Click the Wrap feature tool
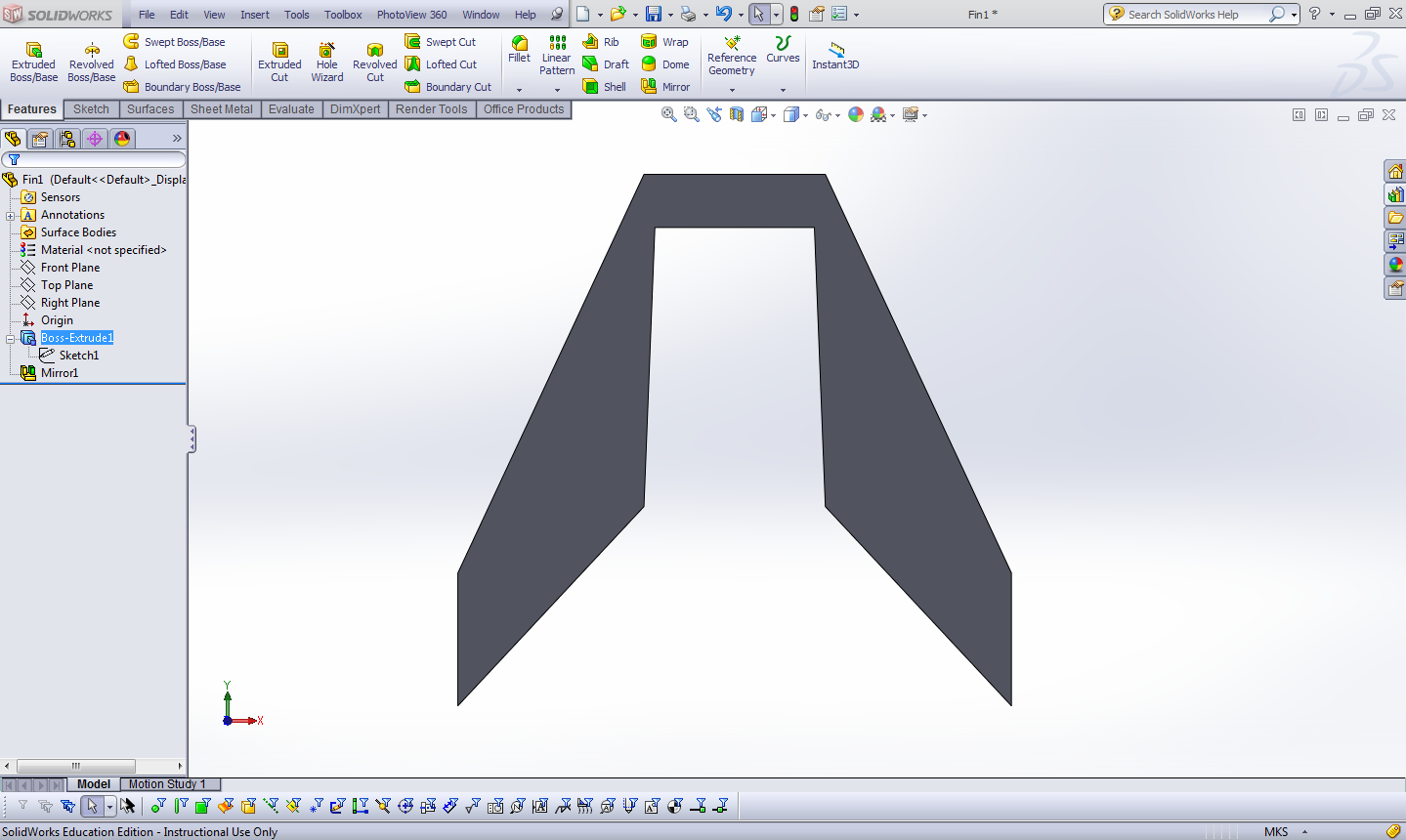 [x=664, y=42]
